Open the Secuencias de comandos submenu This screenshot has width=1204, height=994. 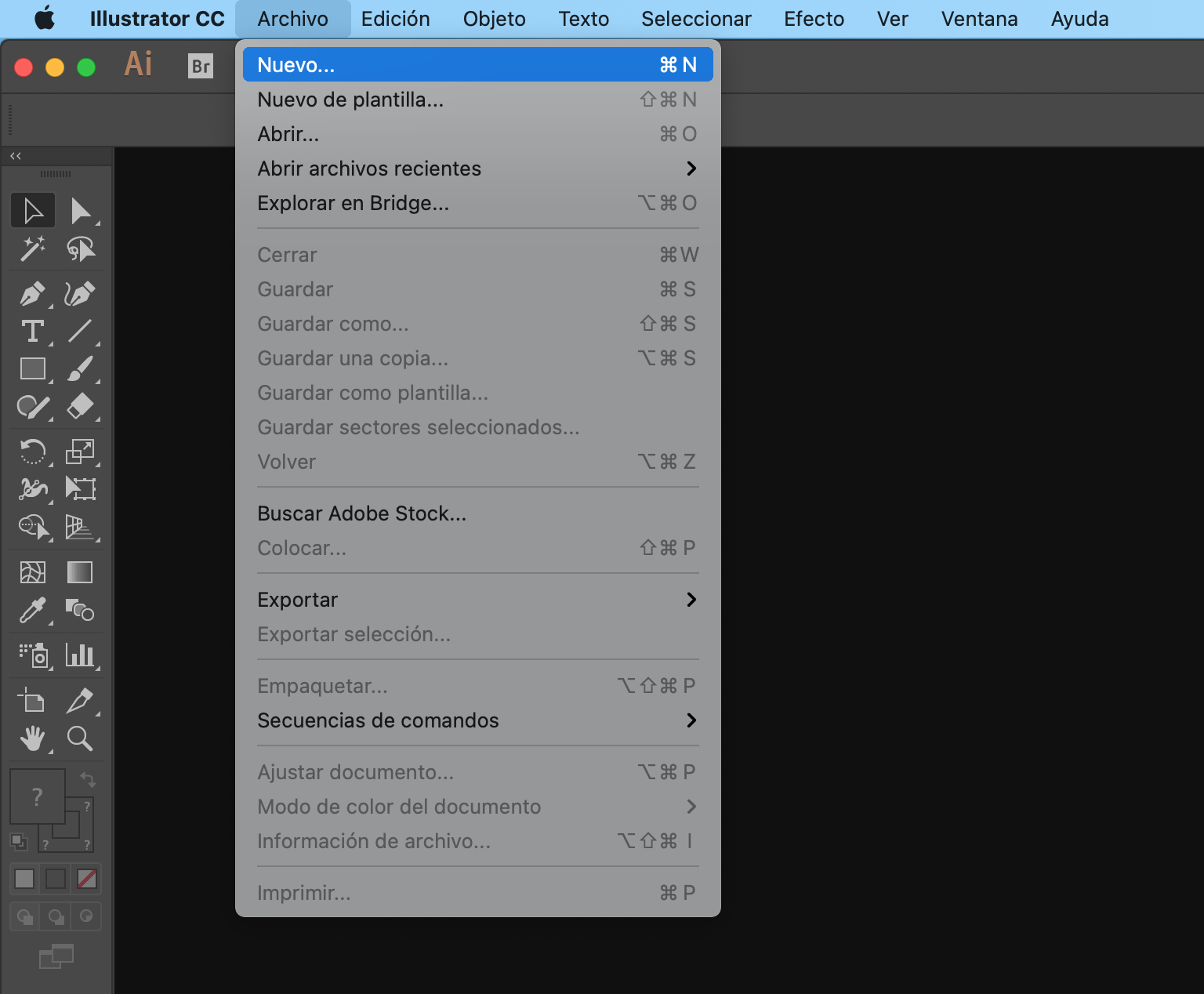tap(478, 720)
